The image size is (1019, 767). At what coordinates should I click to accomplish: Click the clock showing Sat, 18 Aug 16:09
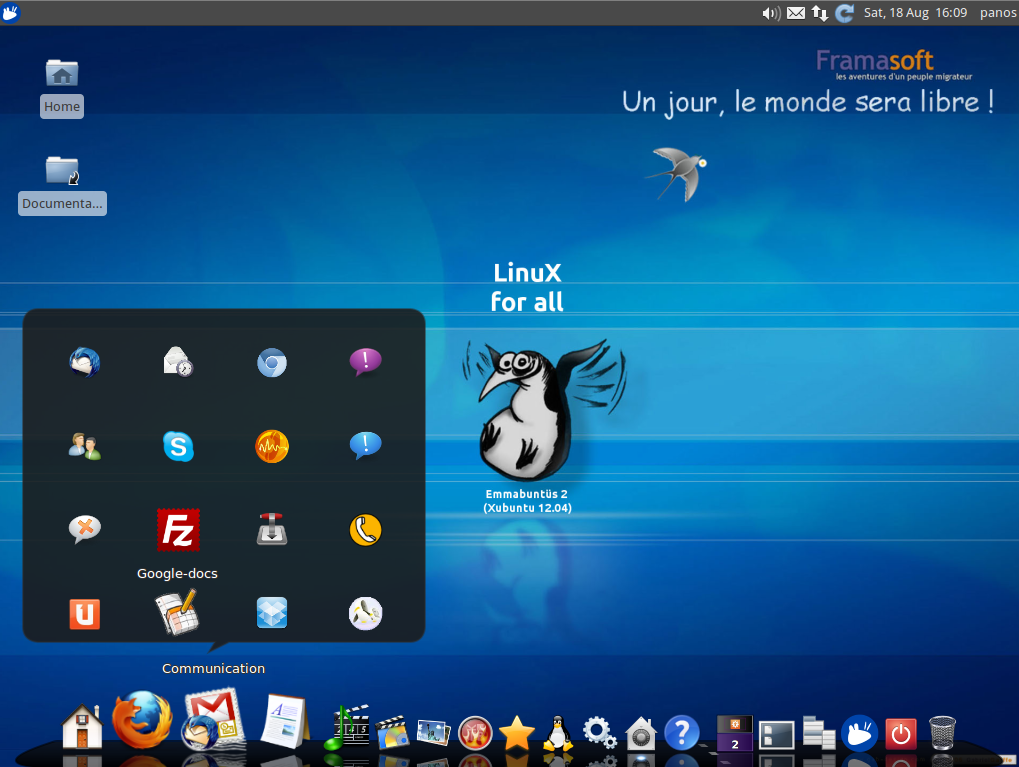tap(915, 12)
